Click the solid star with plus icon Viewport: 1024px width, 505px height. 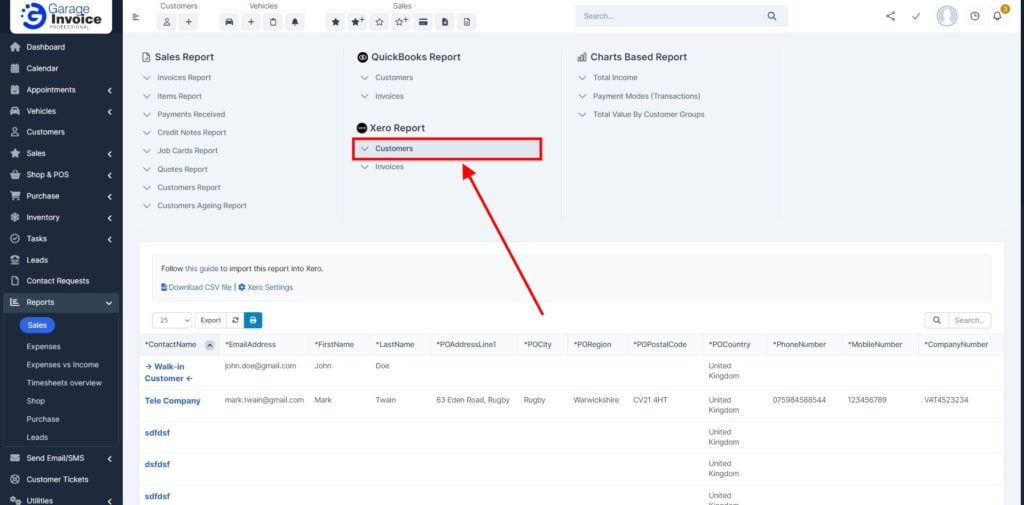pos(357,22)
